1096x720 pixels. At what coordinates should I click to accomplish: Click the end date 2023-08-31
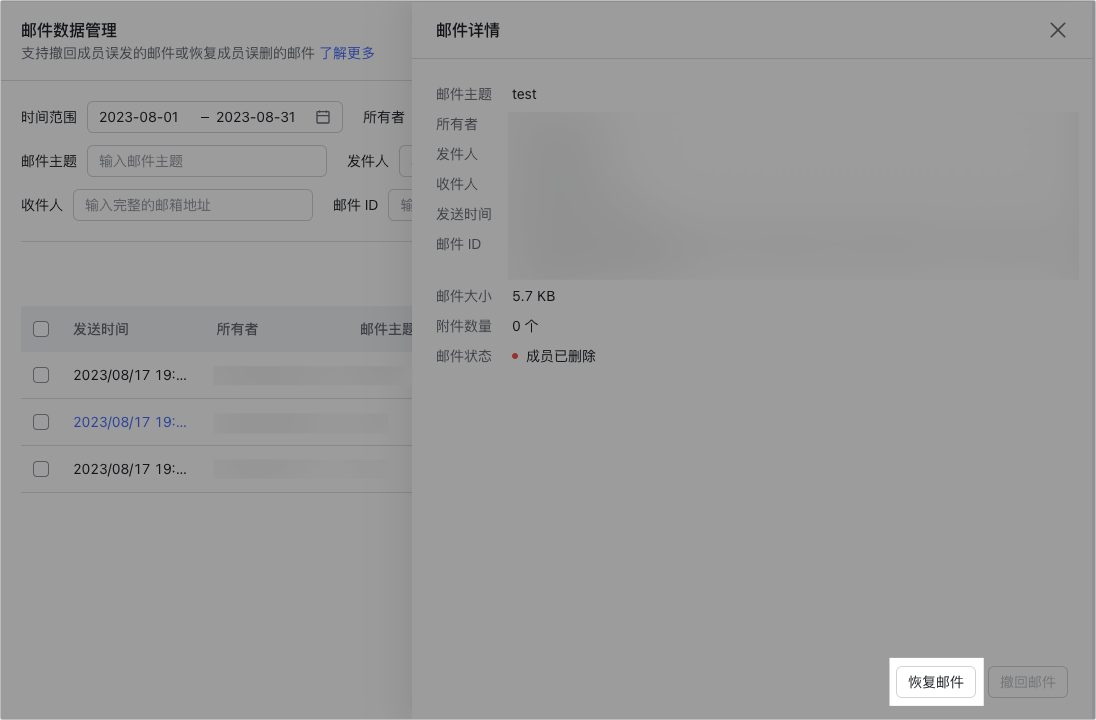256,117
